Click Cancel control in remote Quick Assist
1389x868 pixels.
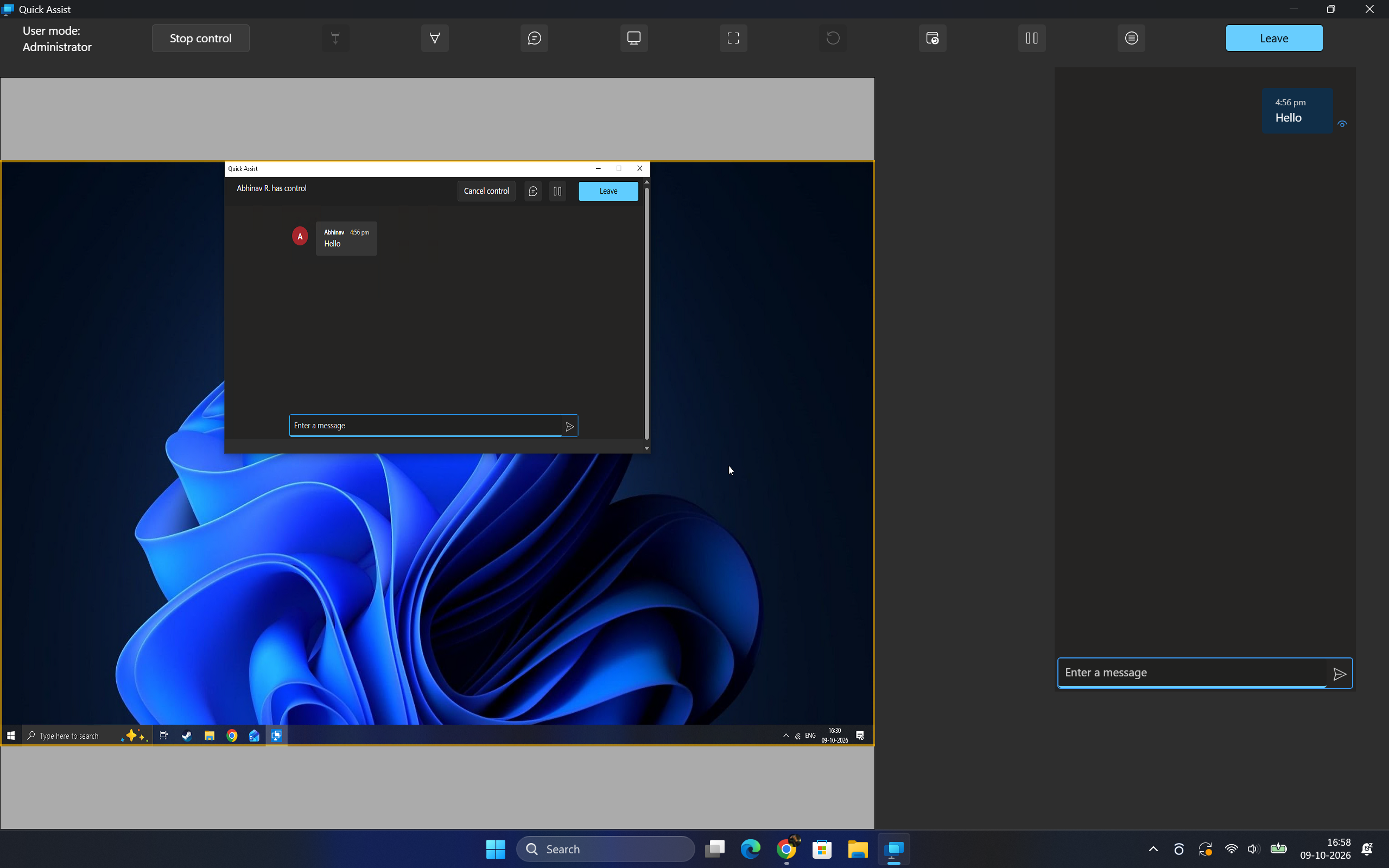[x=486, y=191]
